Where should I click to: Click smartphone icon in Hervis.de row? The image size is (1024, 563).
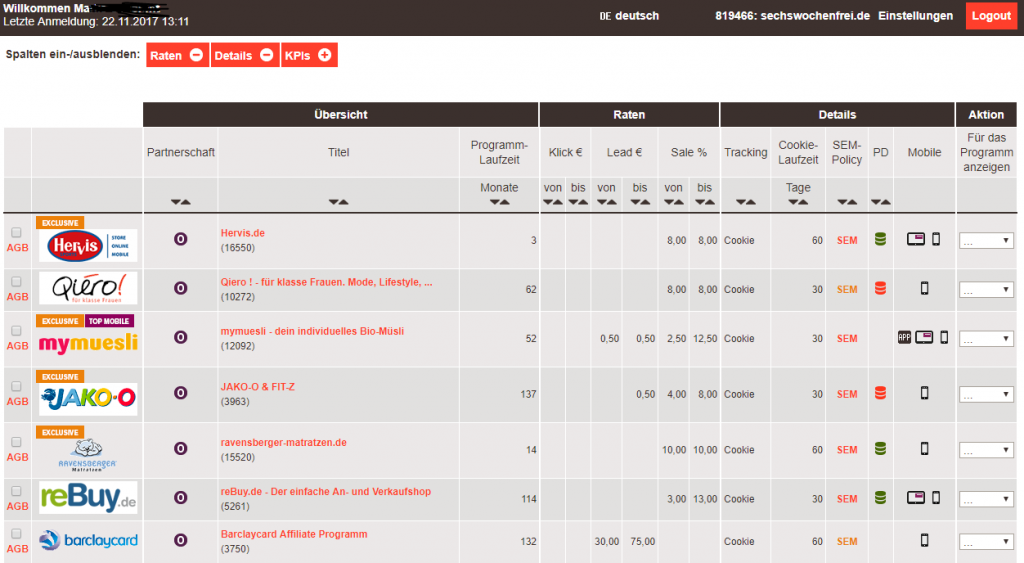(936, 239)
